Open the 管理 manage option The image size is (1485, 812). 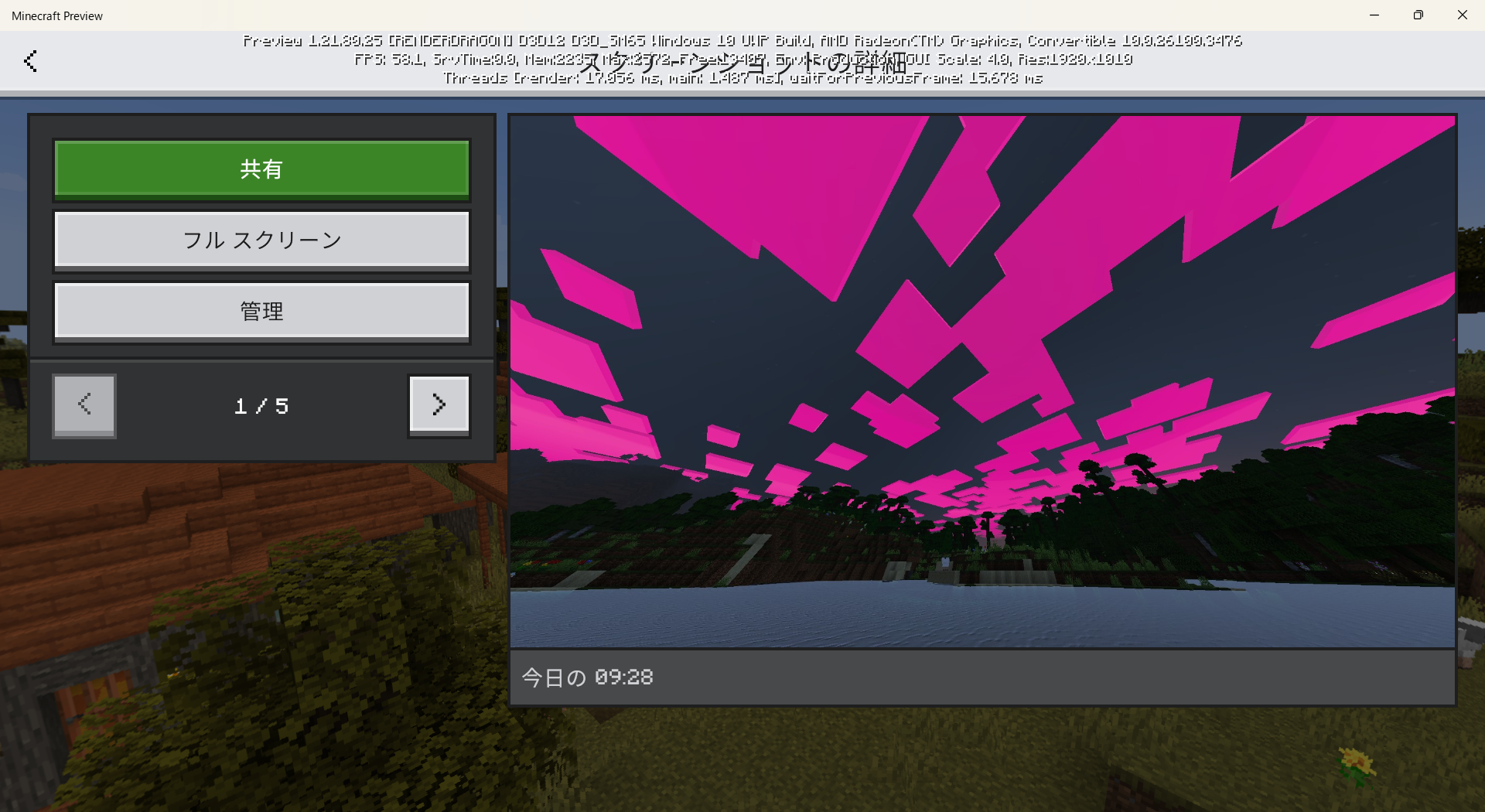click(x=261, y=312)
